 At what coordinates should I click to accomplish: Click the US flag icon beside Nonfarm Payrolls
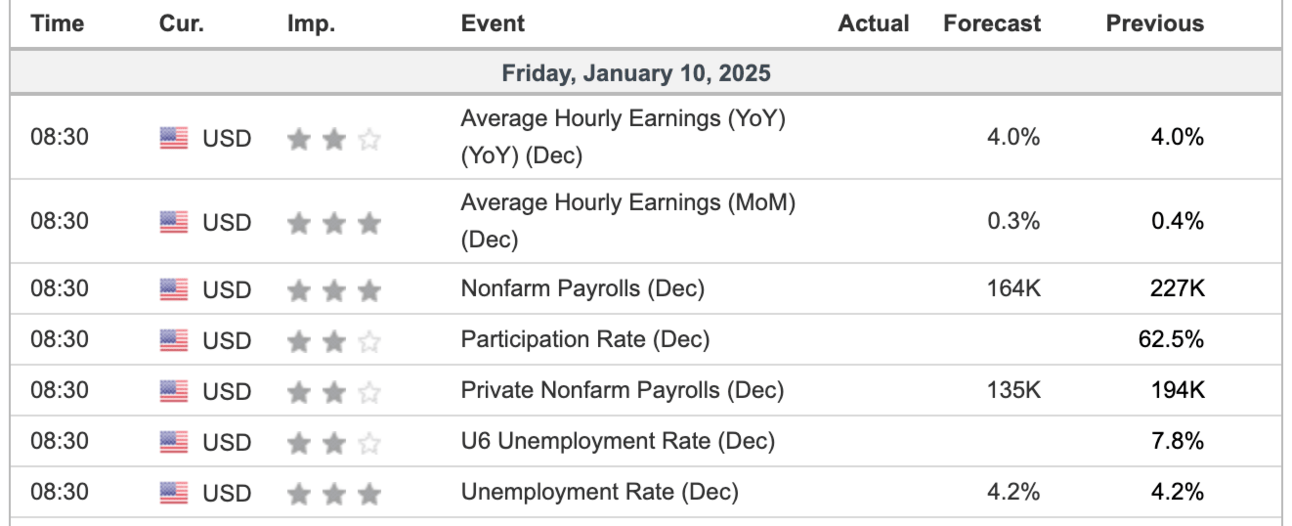[x=173, y=290]
